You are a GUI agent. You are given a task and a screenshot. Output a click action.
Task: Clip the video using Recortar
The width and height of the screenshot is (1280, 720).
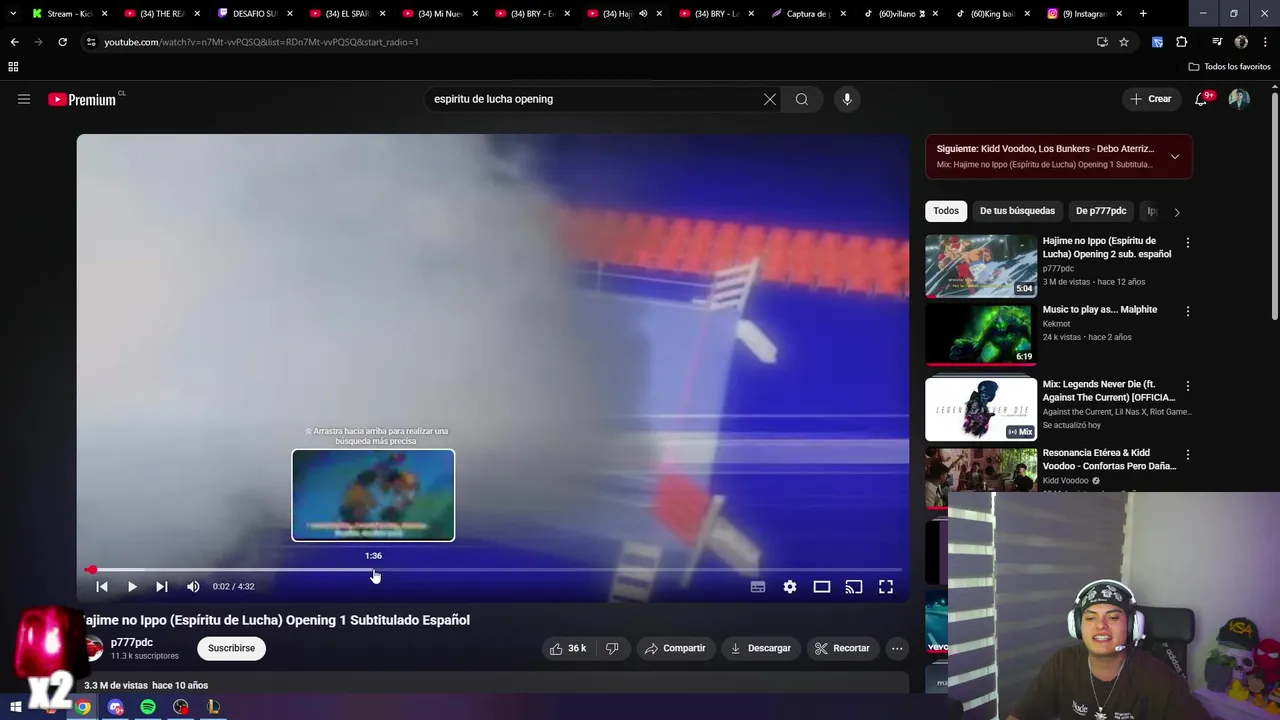click(x=842, y=648)
